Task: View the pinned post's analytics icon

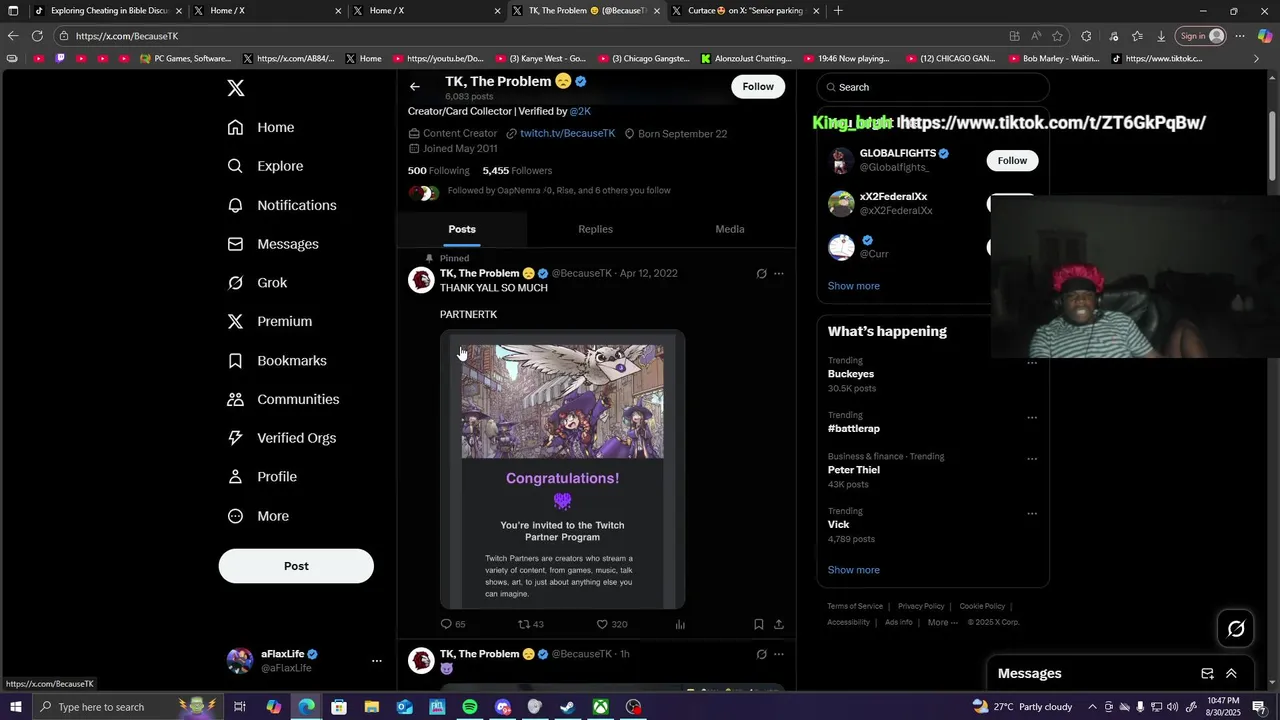Action: (x=680, y=624)
